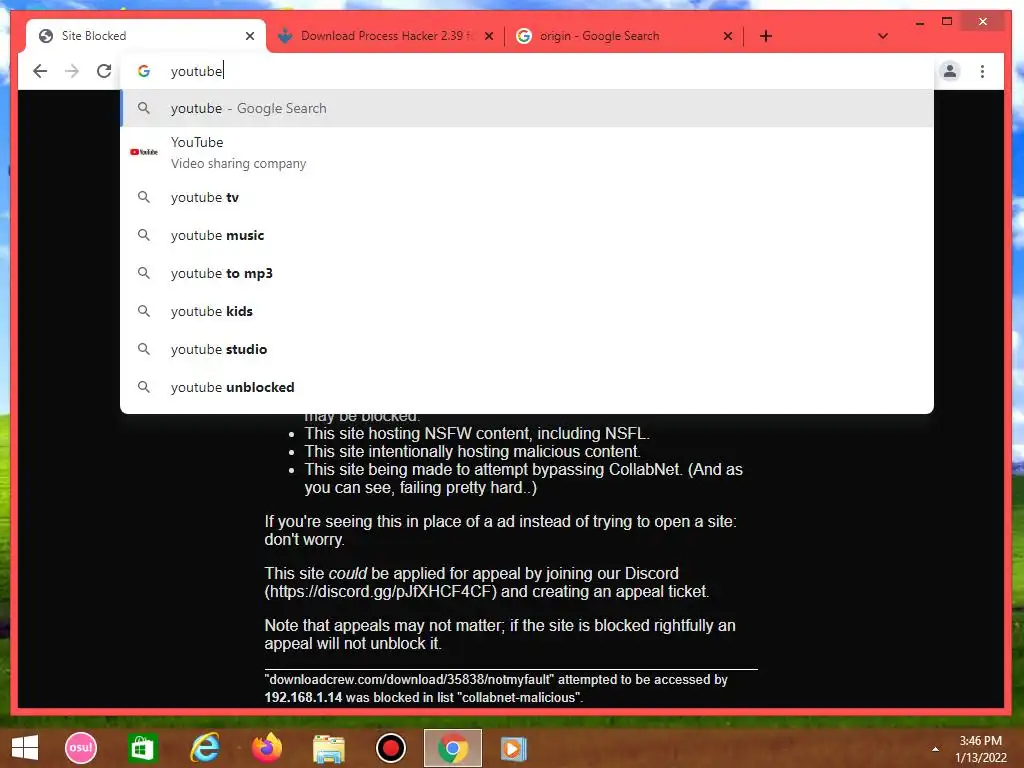Switch to origin - Google Search tab
The height and width of the screenshot is (768, 1024).
[624, 36]
